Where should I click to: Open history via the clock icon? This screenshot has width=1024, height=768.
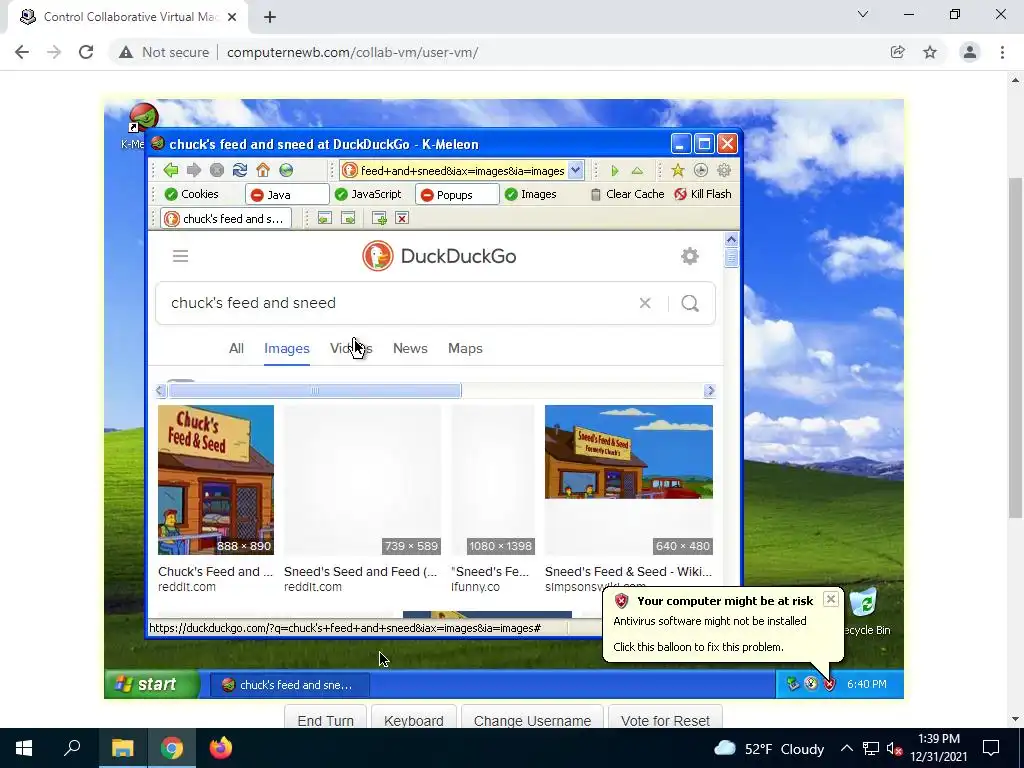click(x=701, y=170)
